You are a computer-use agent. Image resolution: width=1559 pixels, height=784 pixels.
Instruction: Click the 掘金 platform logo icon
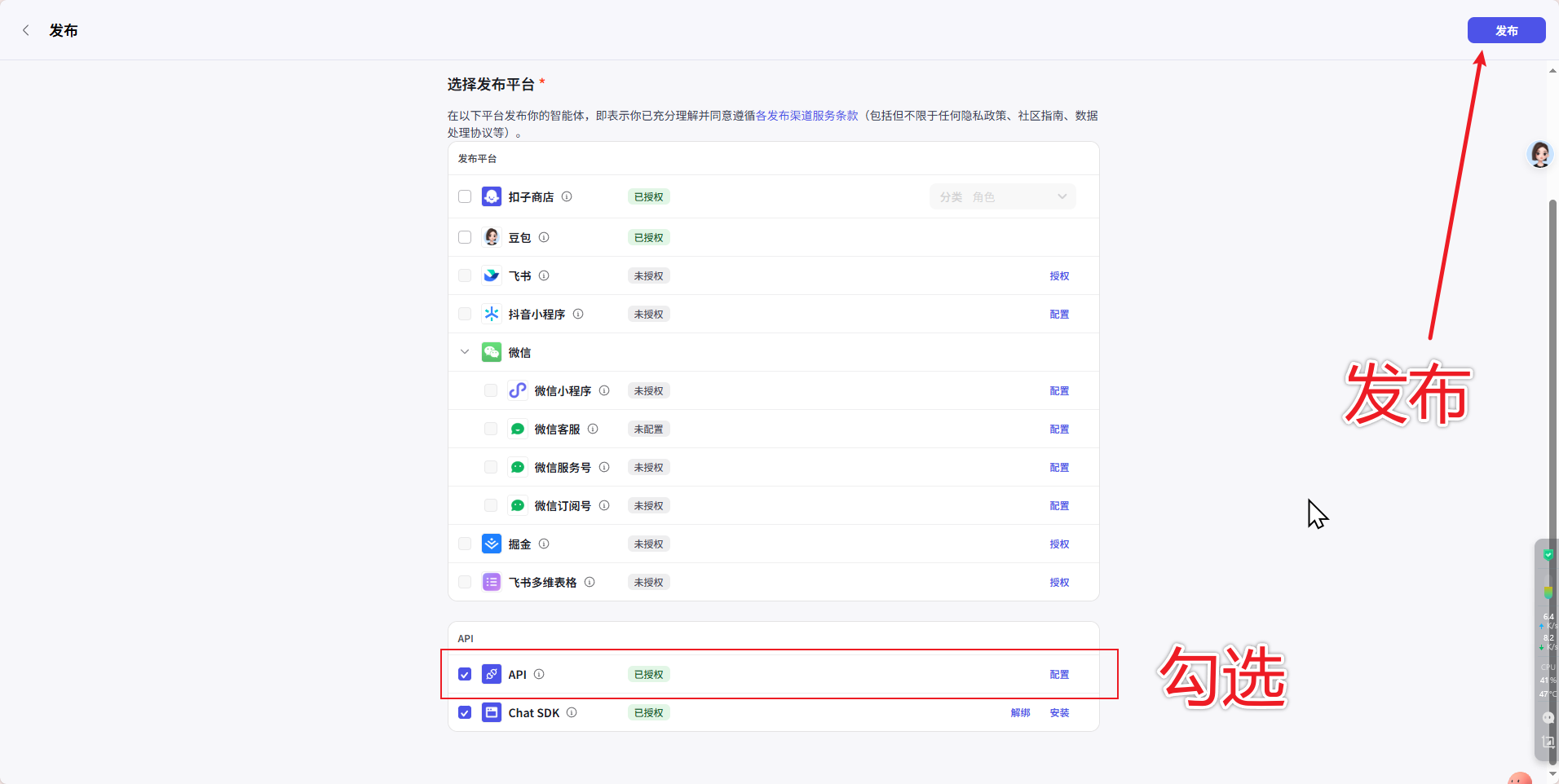(x=491, y=544)
